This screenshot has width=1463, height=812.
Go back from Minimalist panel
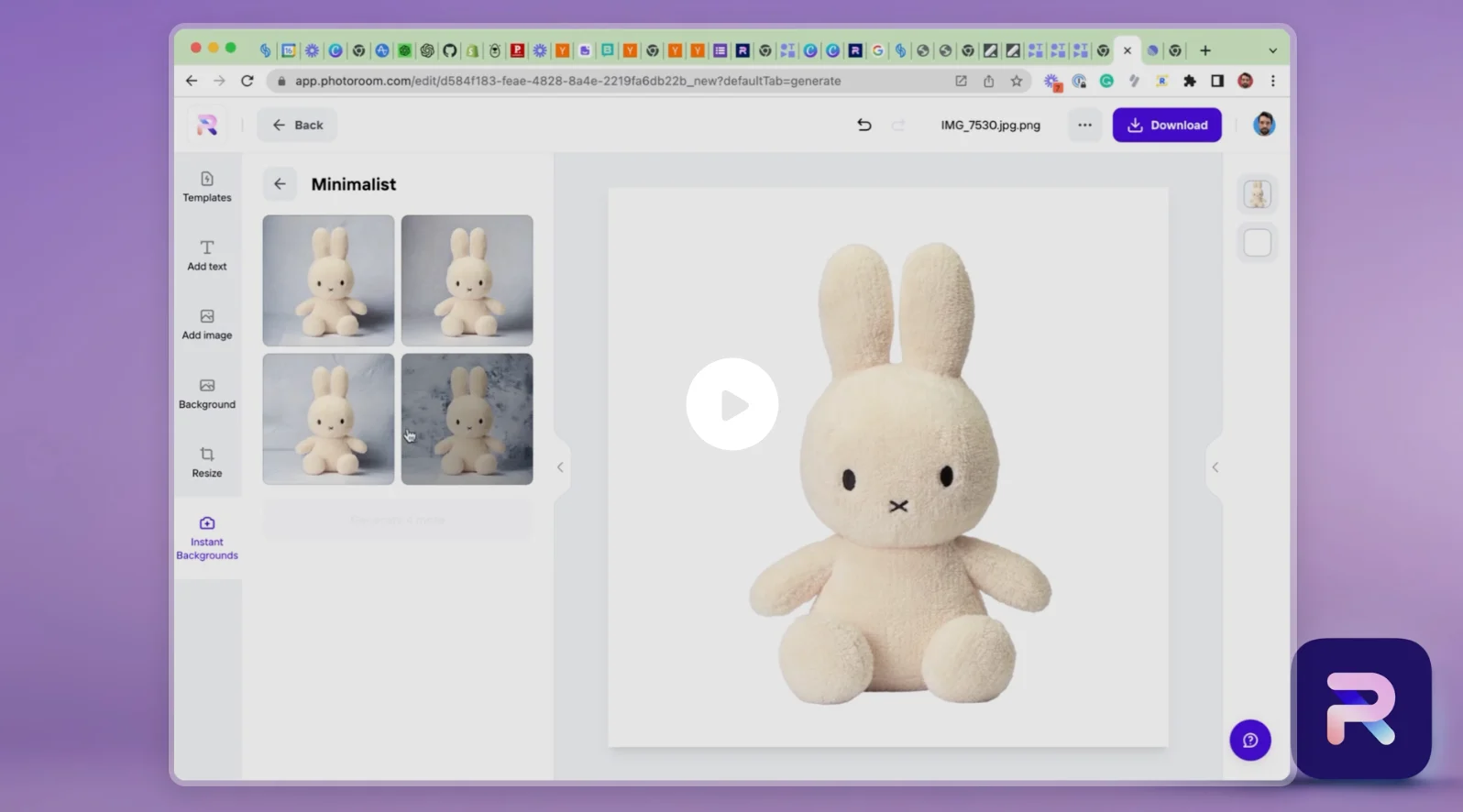(x=280, y=184)
